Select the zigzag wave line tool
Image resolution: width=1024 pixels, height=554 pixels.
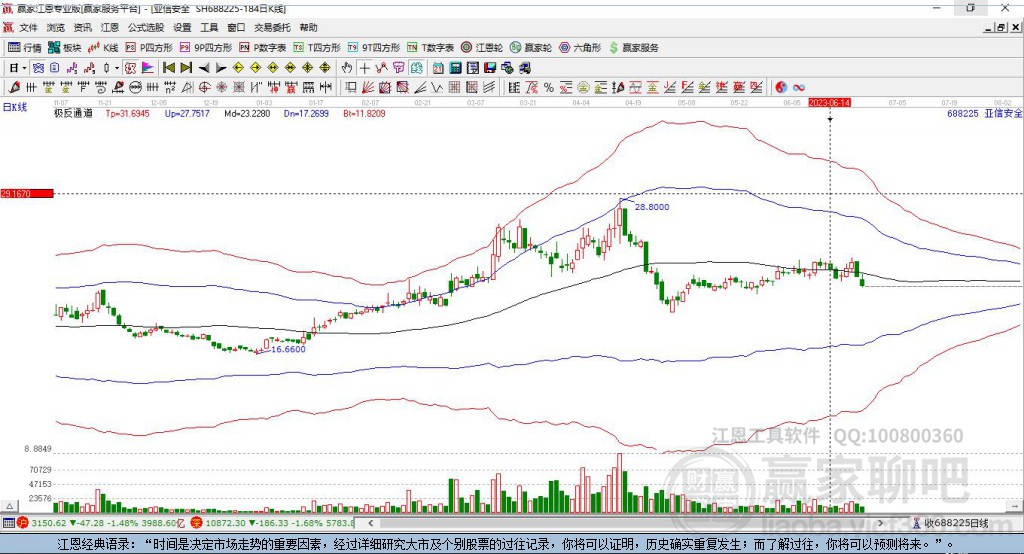tap(438, 88)
